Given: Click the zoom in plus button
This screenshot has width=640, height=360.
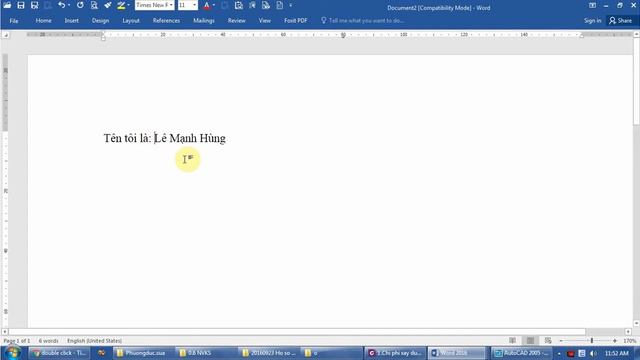Looking at the screenshot, I should [615, 340].
